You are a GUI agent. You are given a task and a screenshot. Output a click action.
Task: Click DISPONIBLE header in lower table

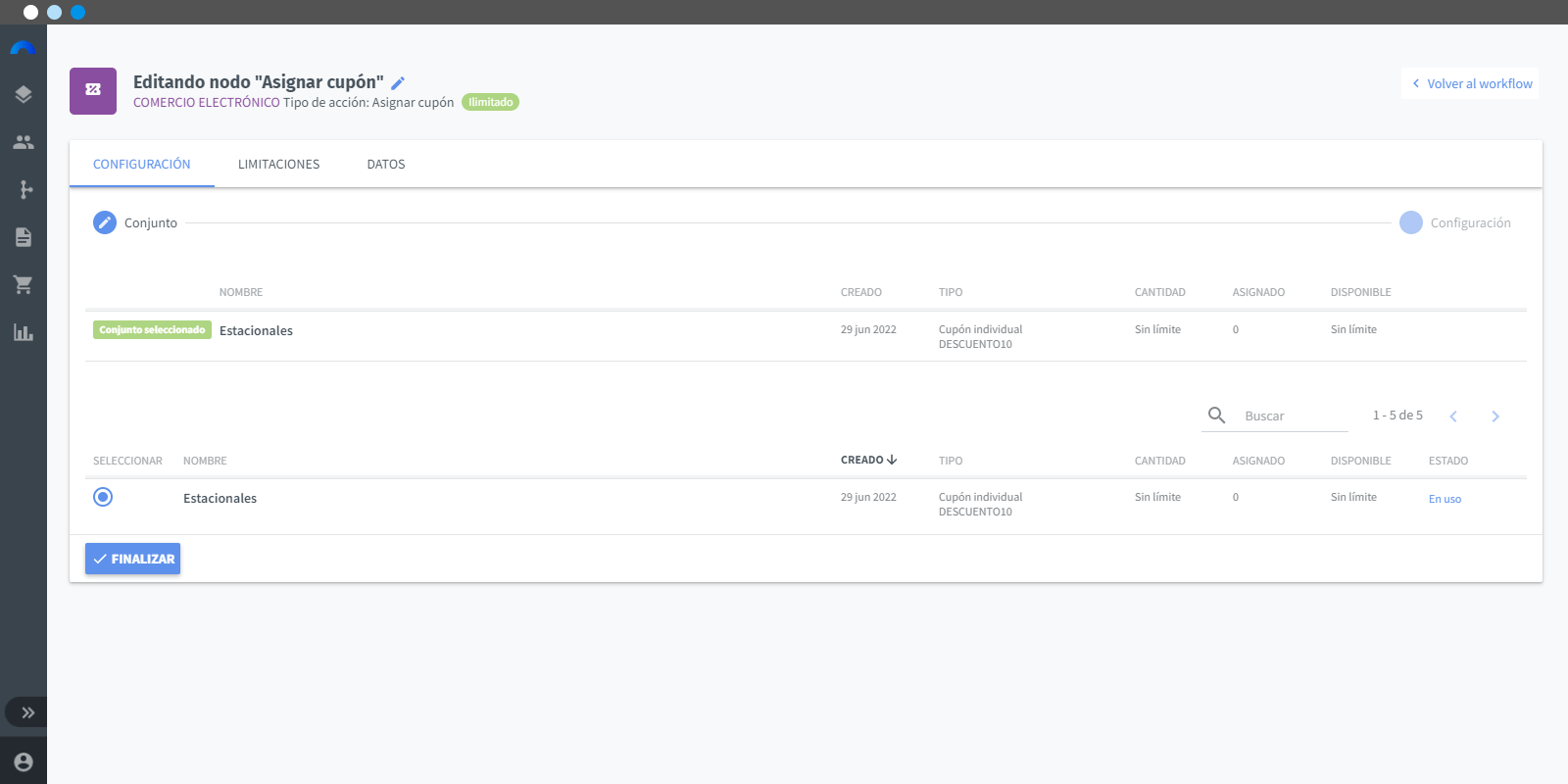1361,461
